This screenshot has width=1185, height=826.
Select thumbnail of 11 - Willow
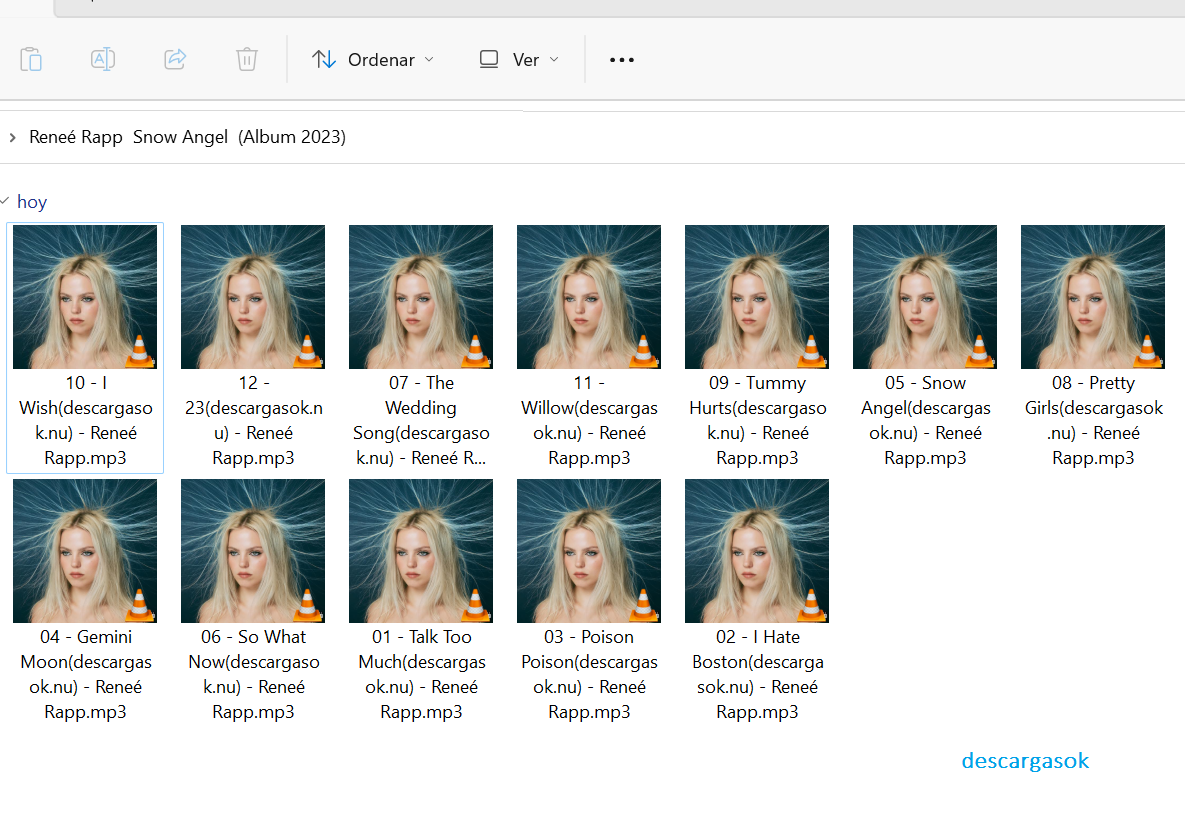(589, 297)
